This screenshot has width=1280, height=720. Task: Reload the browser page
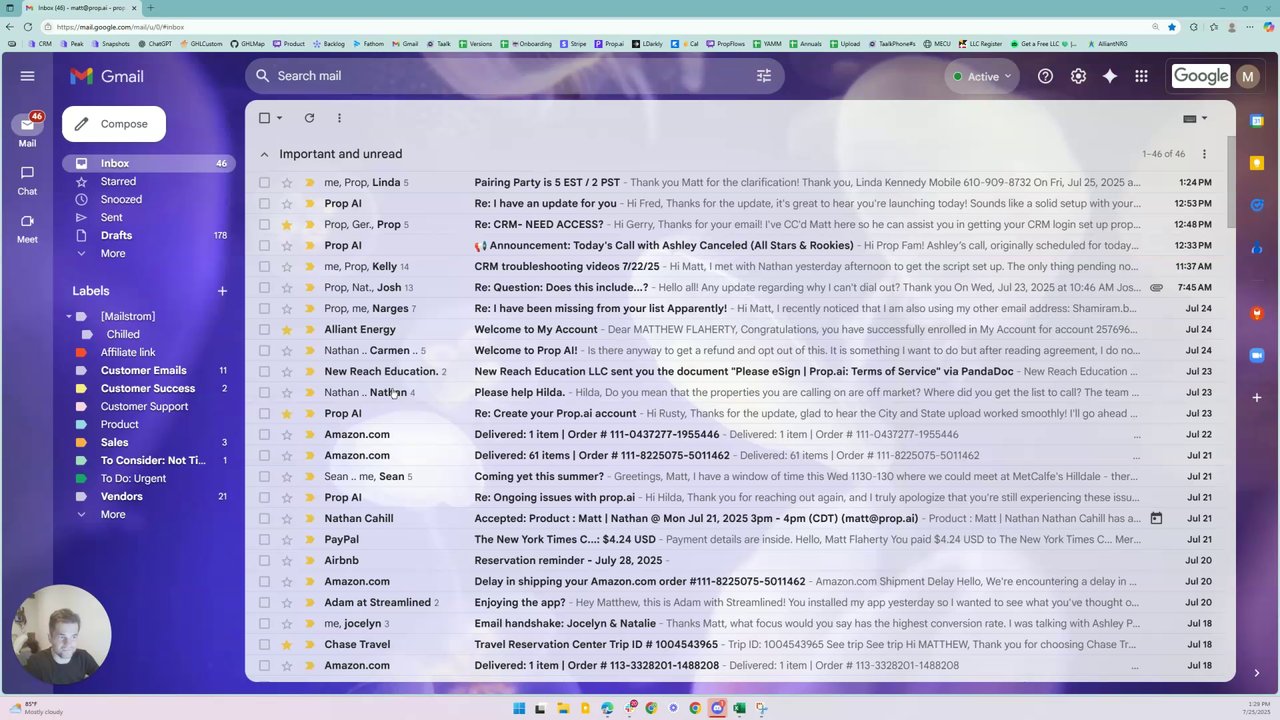[27, 27]
